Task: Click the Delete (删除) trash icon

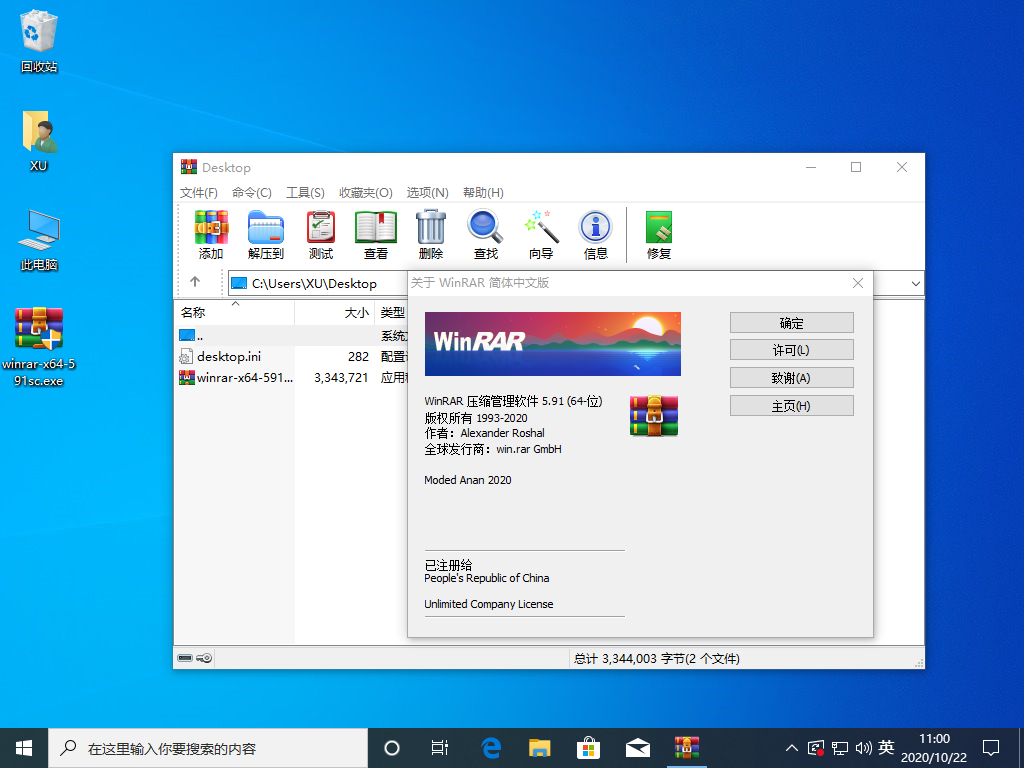Action: [431, 235]
